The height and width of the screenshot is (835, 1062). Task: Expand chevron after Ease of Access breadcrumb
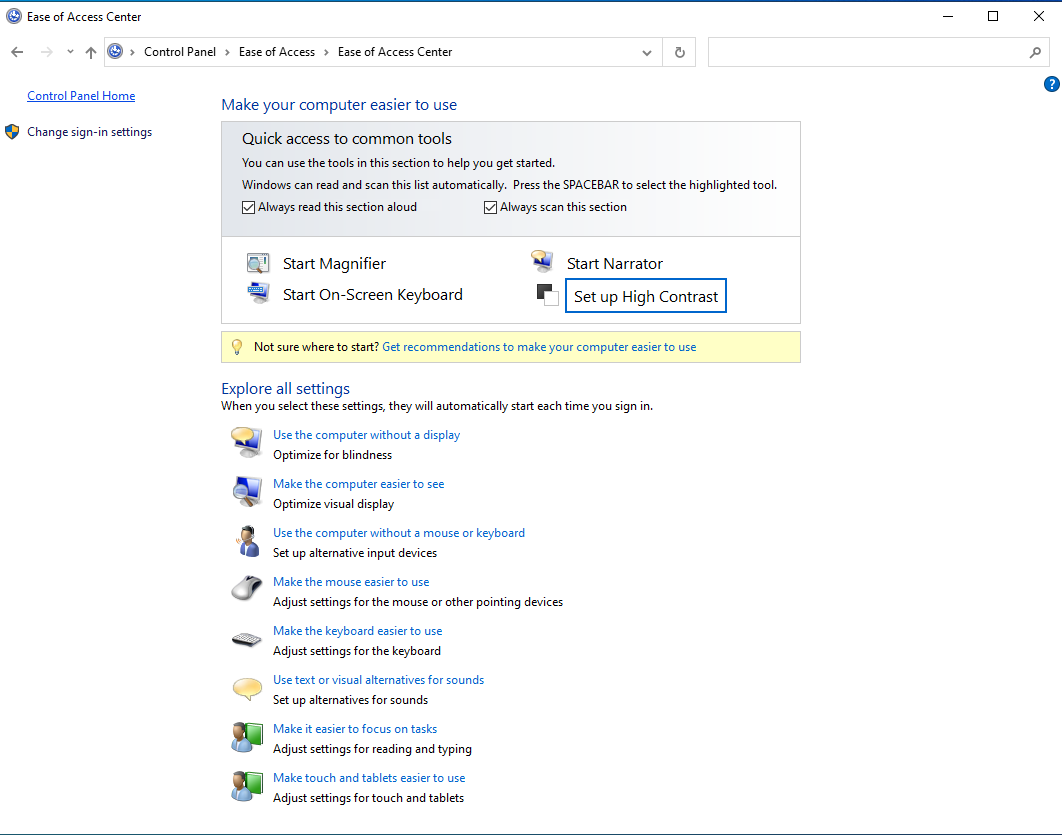click(x=326, y=52)
